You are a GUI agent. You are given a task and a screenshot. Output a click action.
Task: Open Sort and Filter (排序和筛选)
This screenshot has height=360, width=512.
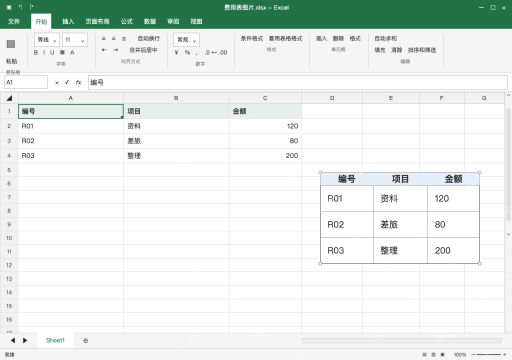[422, 50]
